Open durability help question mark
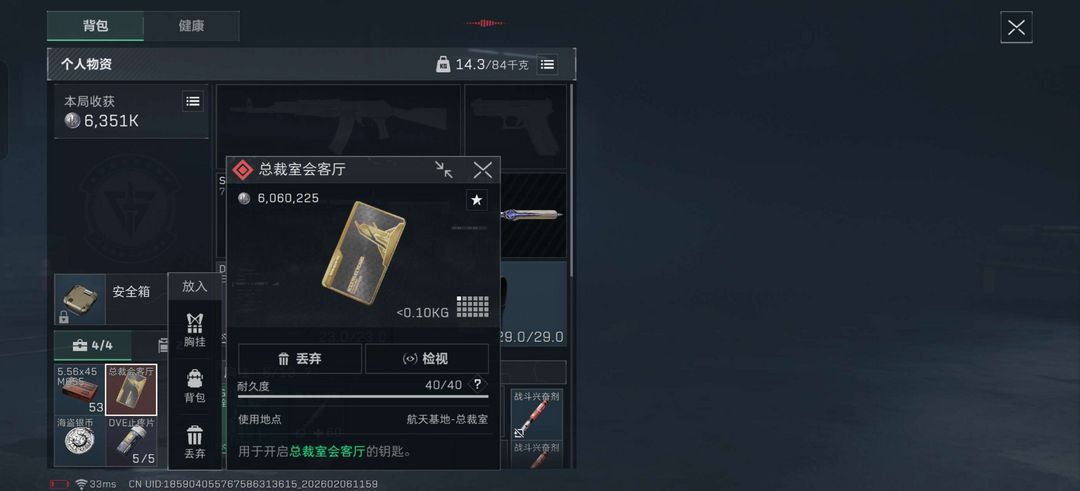This screenshot has height=491, width=1080. tap(476, 384)
